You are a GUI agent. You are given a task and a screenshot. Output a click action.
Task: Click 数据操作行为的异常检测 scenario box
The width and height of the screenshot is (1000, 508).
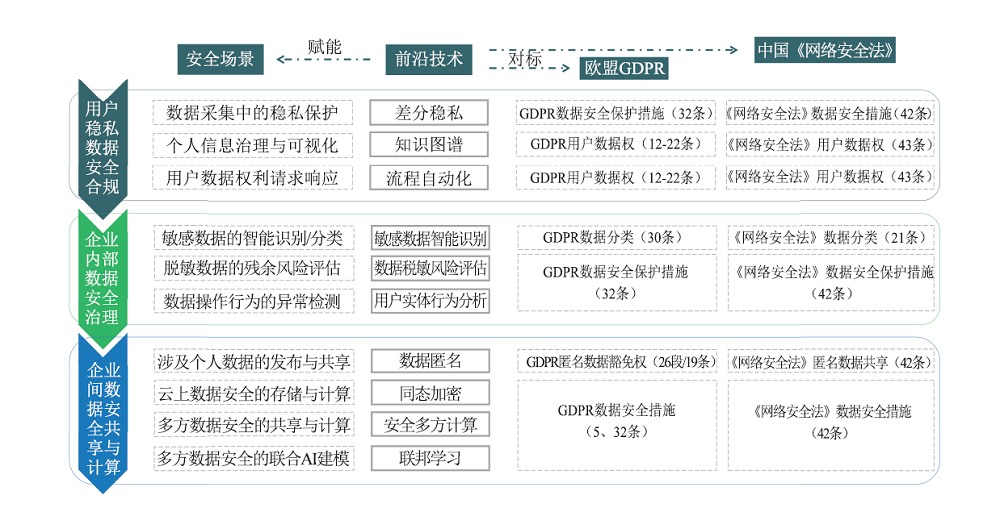pos(253,300)
